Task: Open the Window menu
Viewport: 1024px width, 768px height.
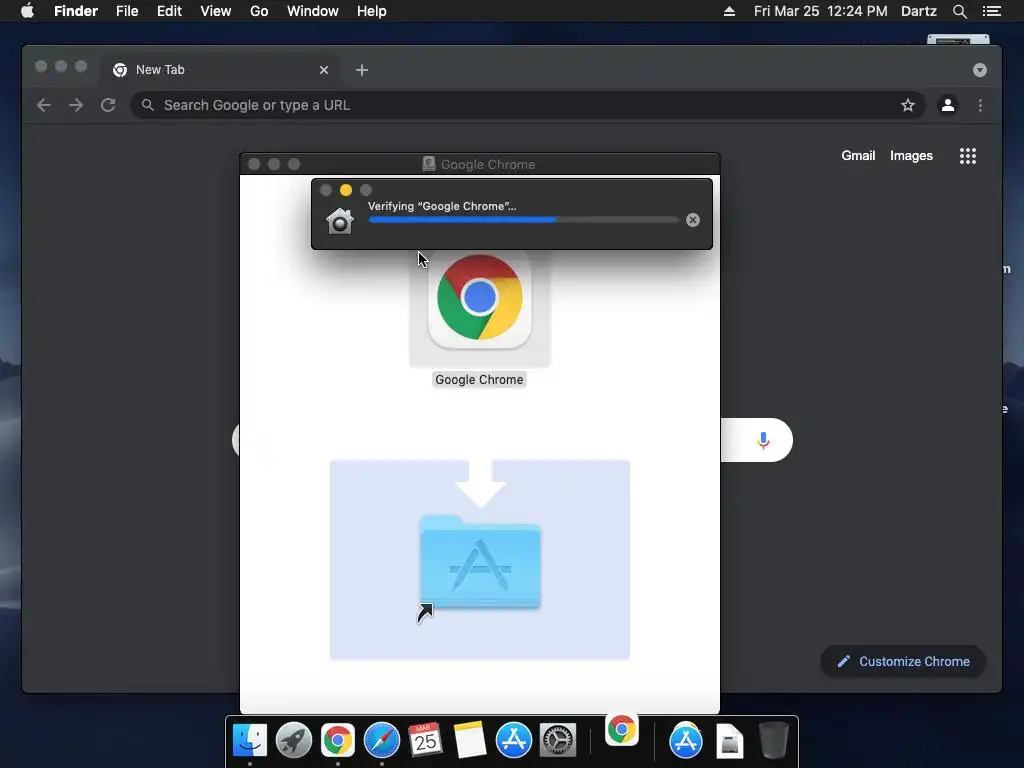Action: 313,11
